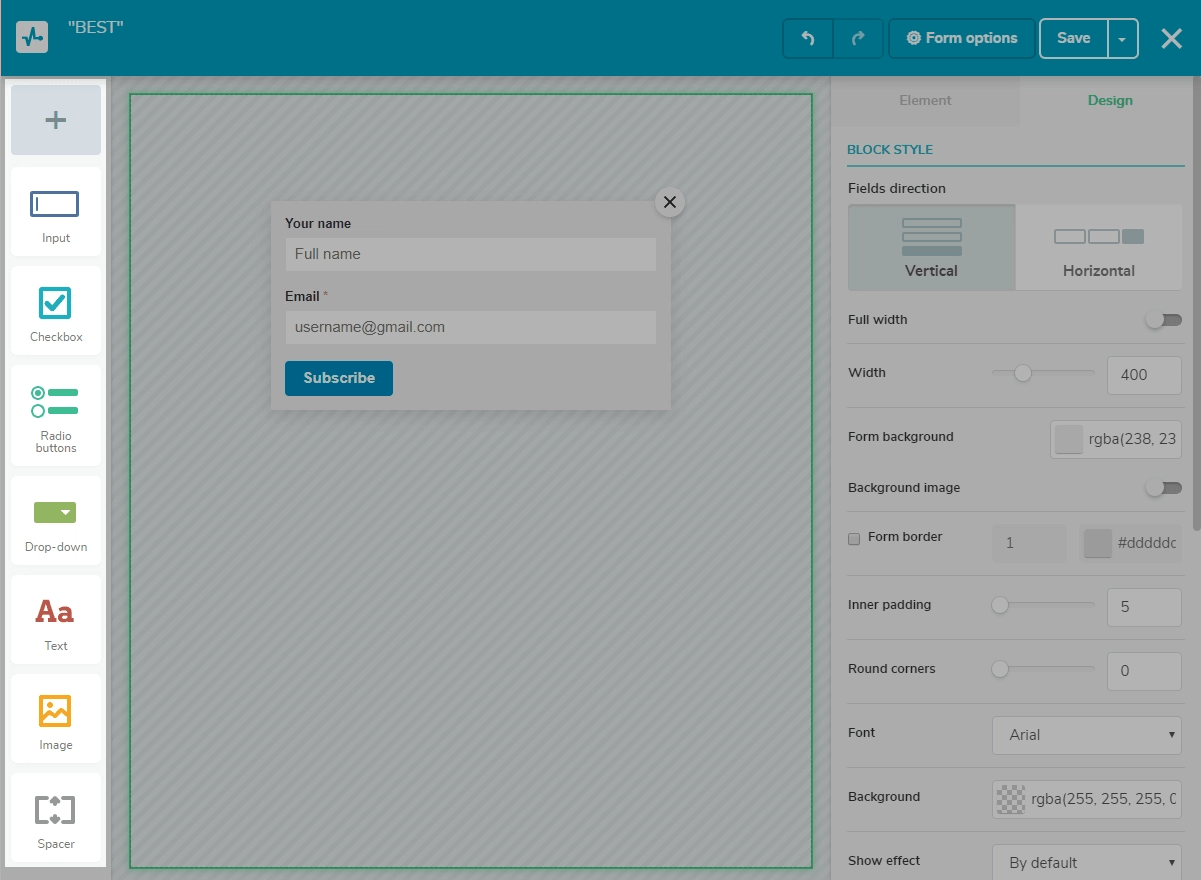The image size is (1201, 880).
Task: Select Vertical fields direction
Action: pos(931,247)
